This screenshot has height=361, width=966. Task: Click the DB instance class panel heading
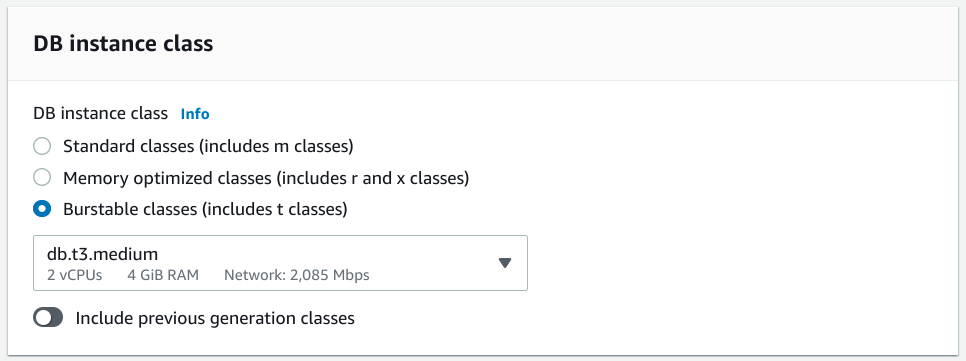(123, 44)
